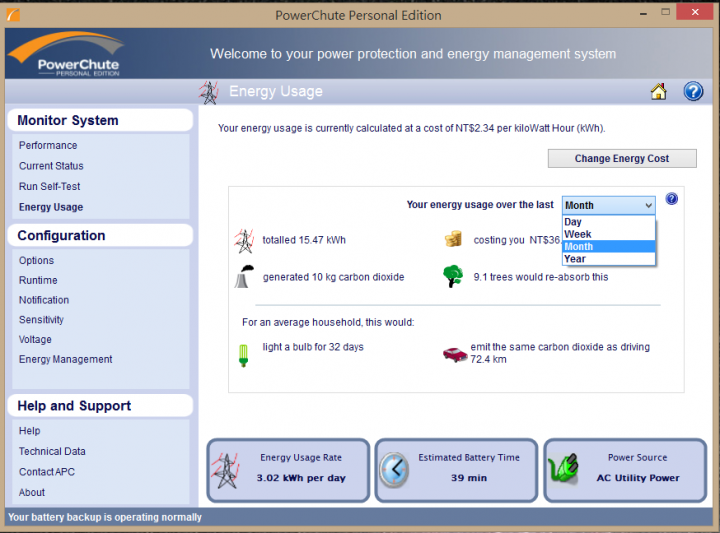Open Runtime configuration
Screen dimensions: 720x533
[x=38, y=281]
